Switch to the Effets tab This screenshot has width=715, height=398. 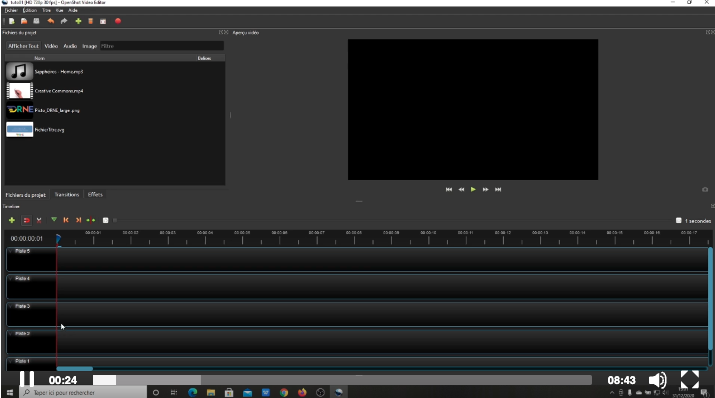(95, 195)
